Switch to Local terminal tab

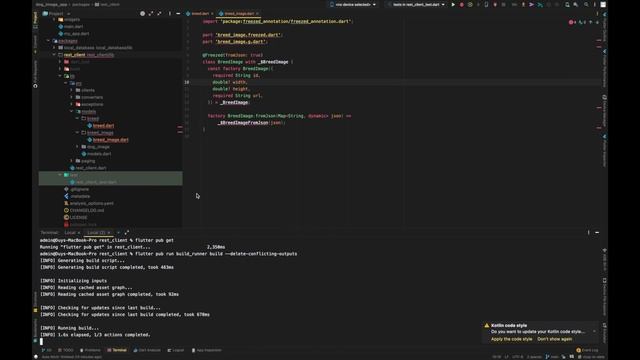[x=70, y=233]
